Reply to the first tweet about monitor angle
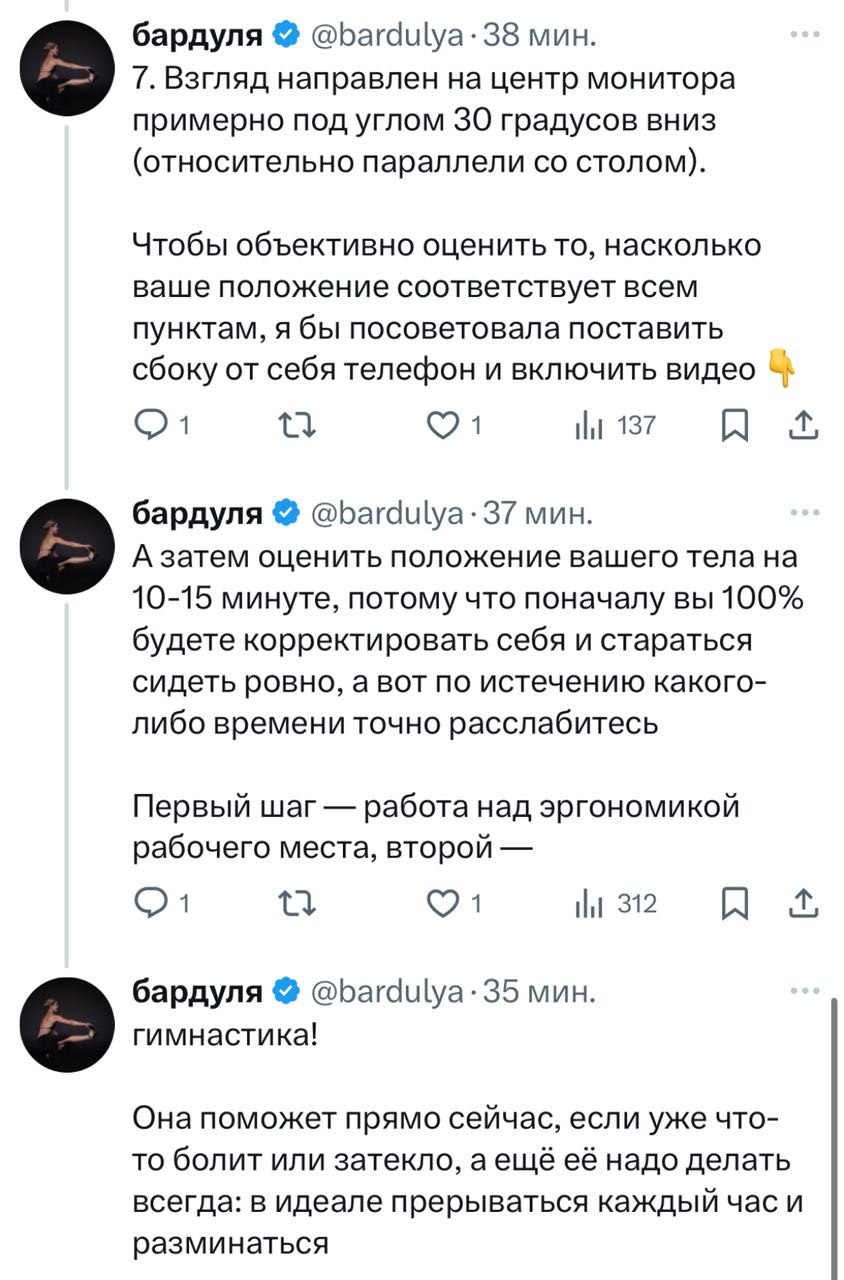This screenshot has width=844, height=1280. (x=151, y=426)
